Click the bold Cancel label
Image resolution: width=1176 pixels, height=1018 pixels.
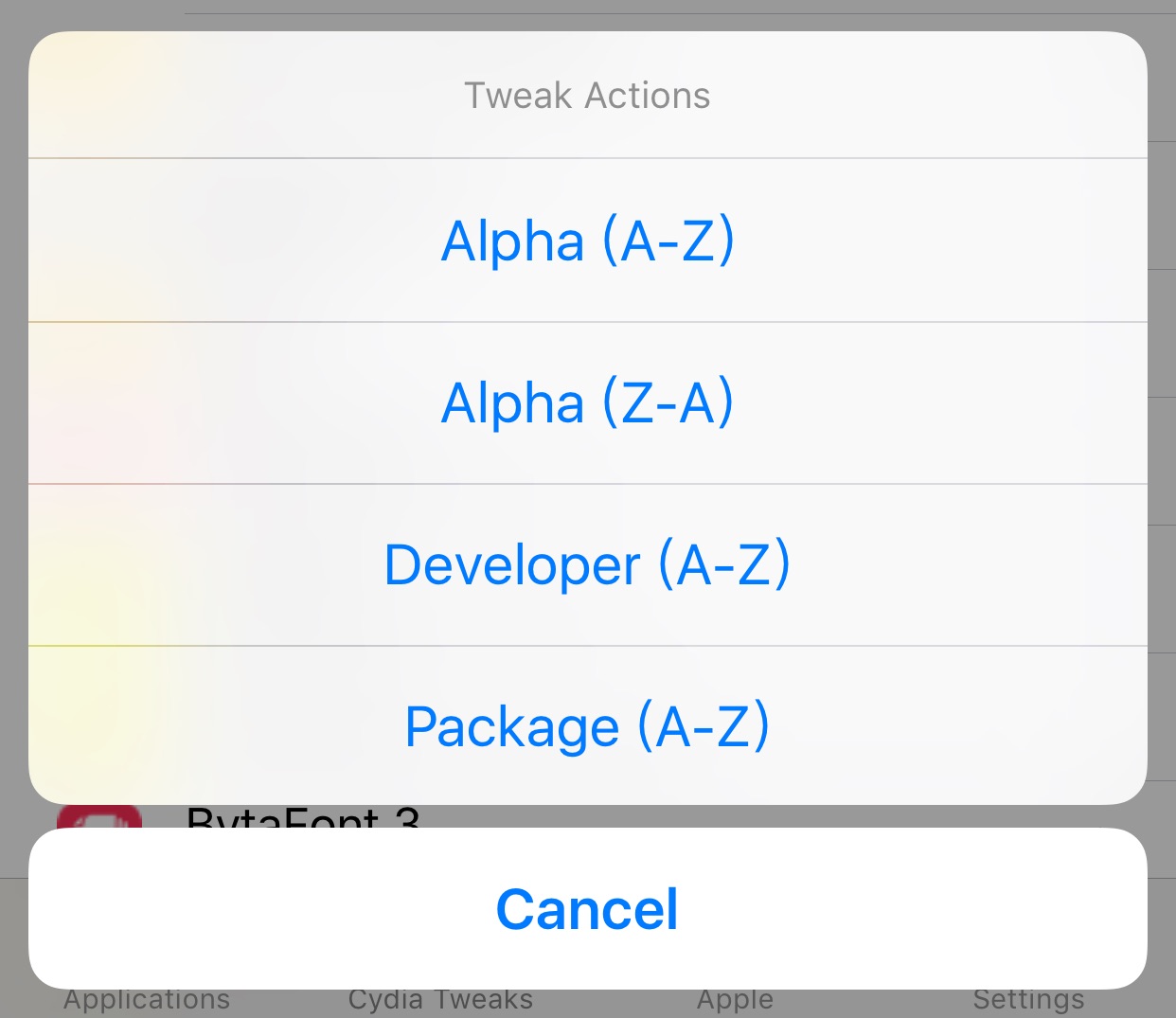point(587,909)
